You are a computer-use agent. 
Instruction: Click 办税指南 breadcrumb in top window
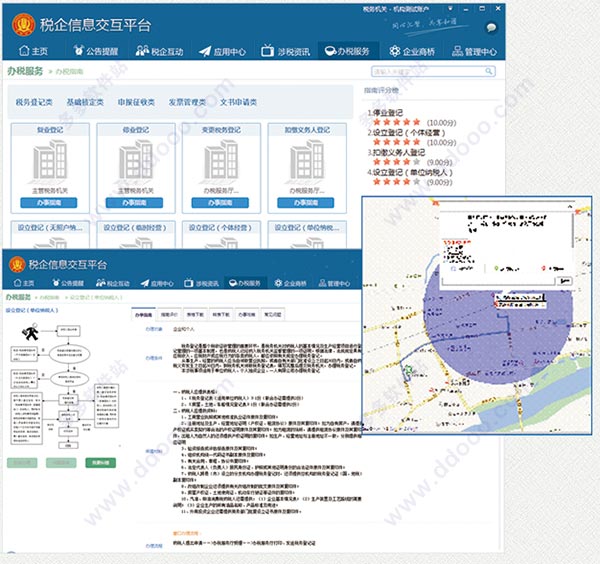point(69,72)
